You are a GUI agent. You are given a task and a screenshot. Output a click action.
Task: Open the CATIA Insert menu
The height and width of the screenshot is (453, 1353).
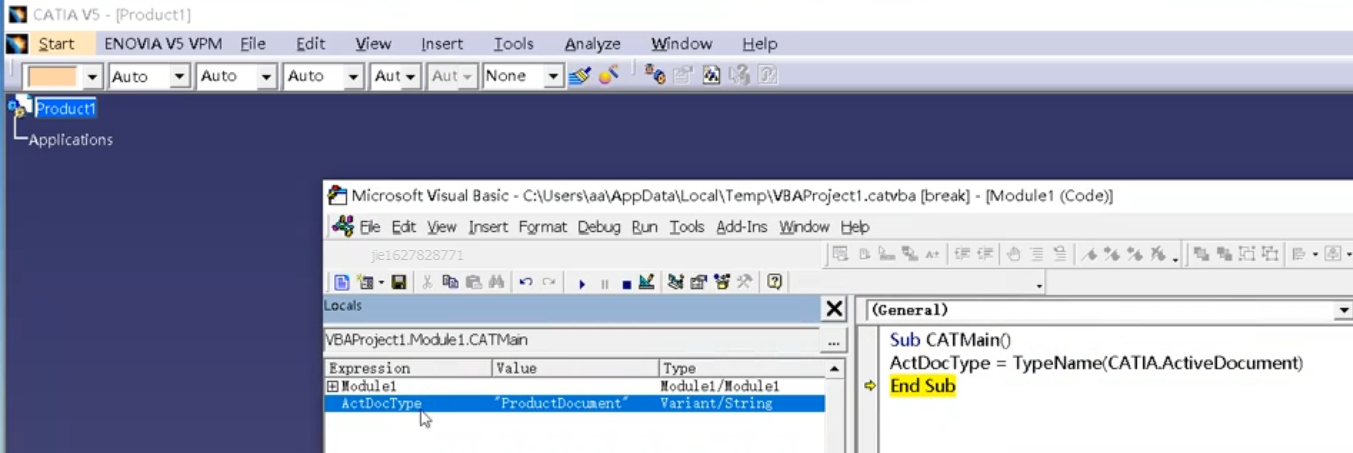[442, 44]
